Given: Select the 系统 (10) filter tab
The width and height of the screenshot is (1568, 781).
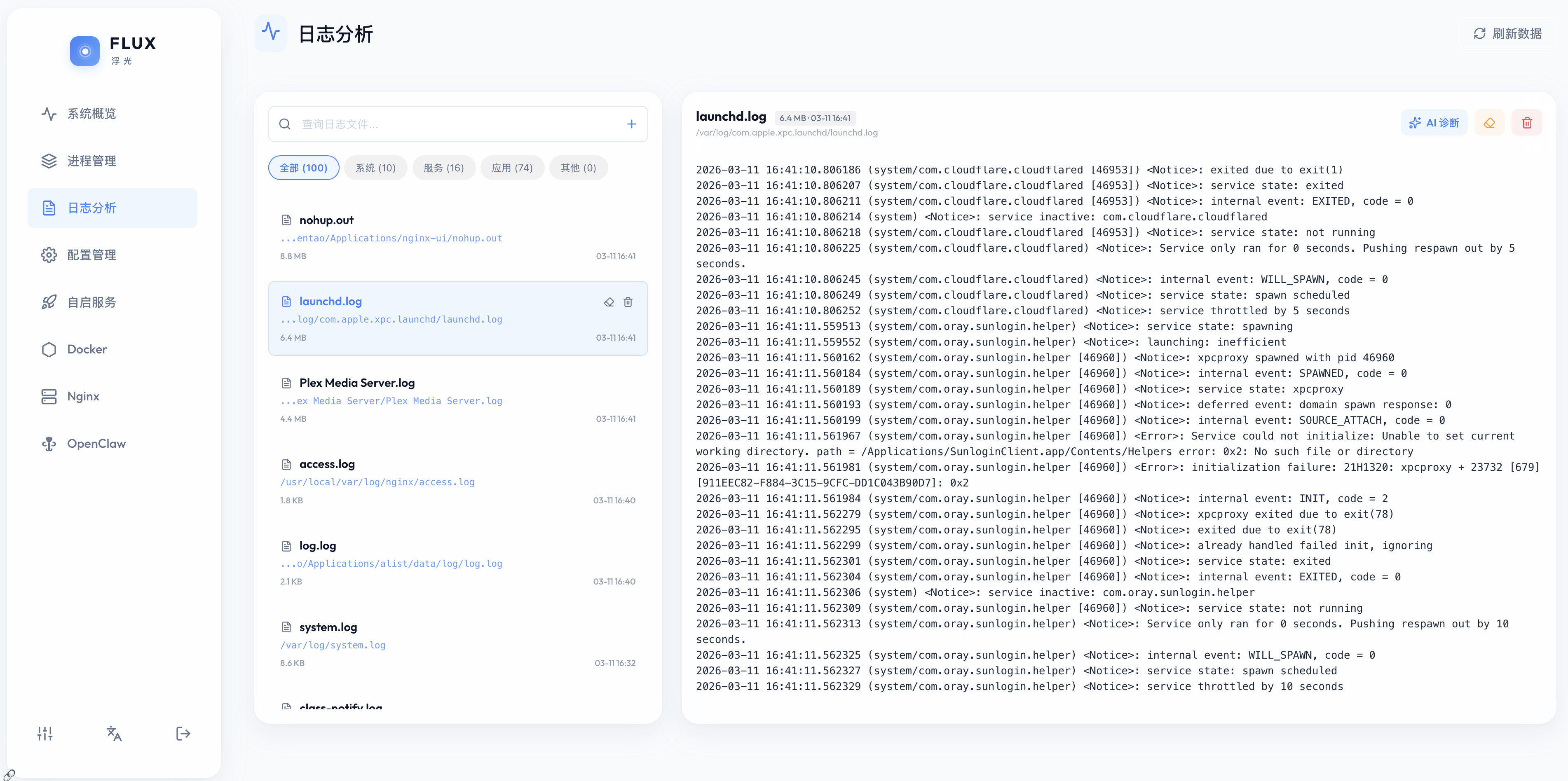Looking at the screenshot, I should 375,168.
